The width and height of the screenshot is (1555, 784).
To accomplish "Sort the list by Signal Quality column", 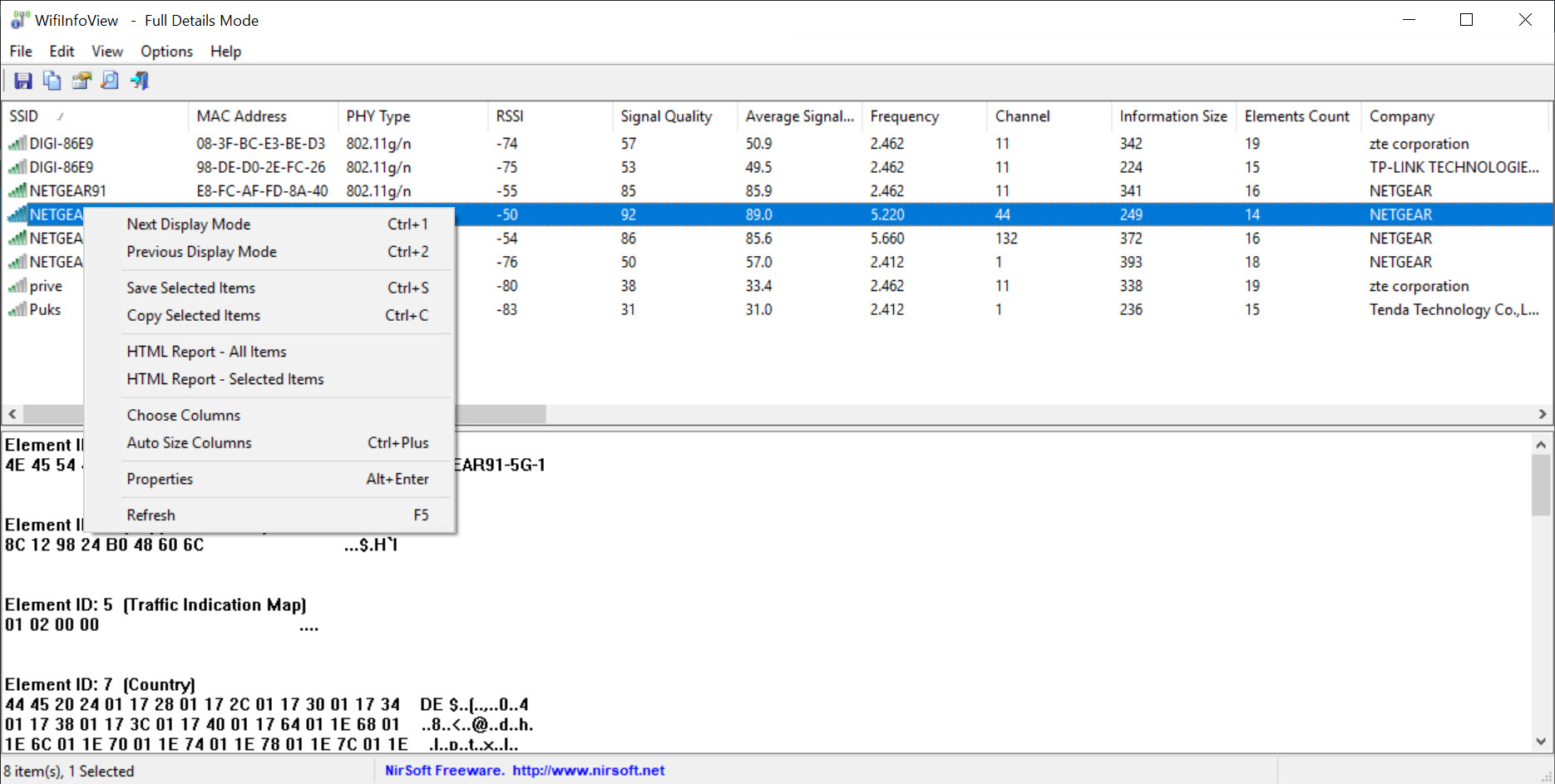I will point(666,116).
